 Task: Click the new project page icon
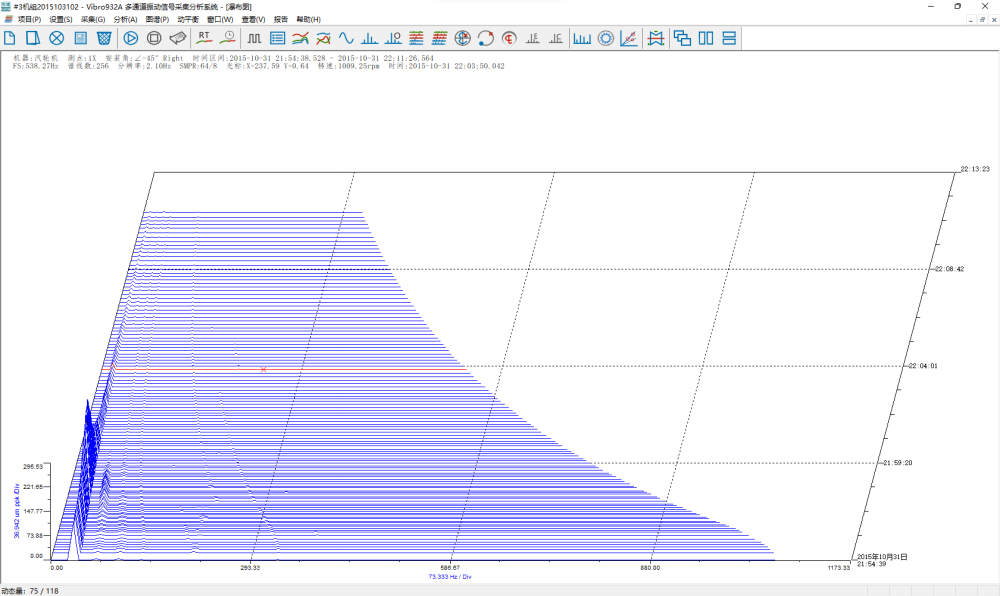[10, 38]
